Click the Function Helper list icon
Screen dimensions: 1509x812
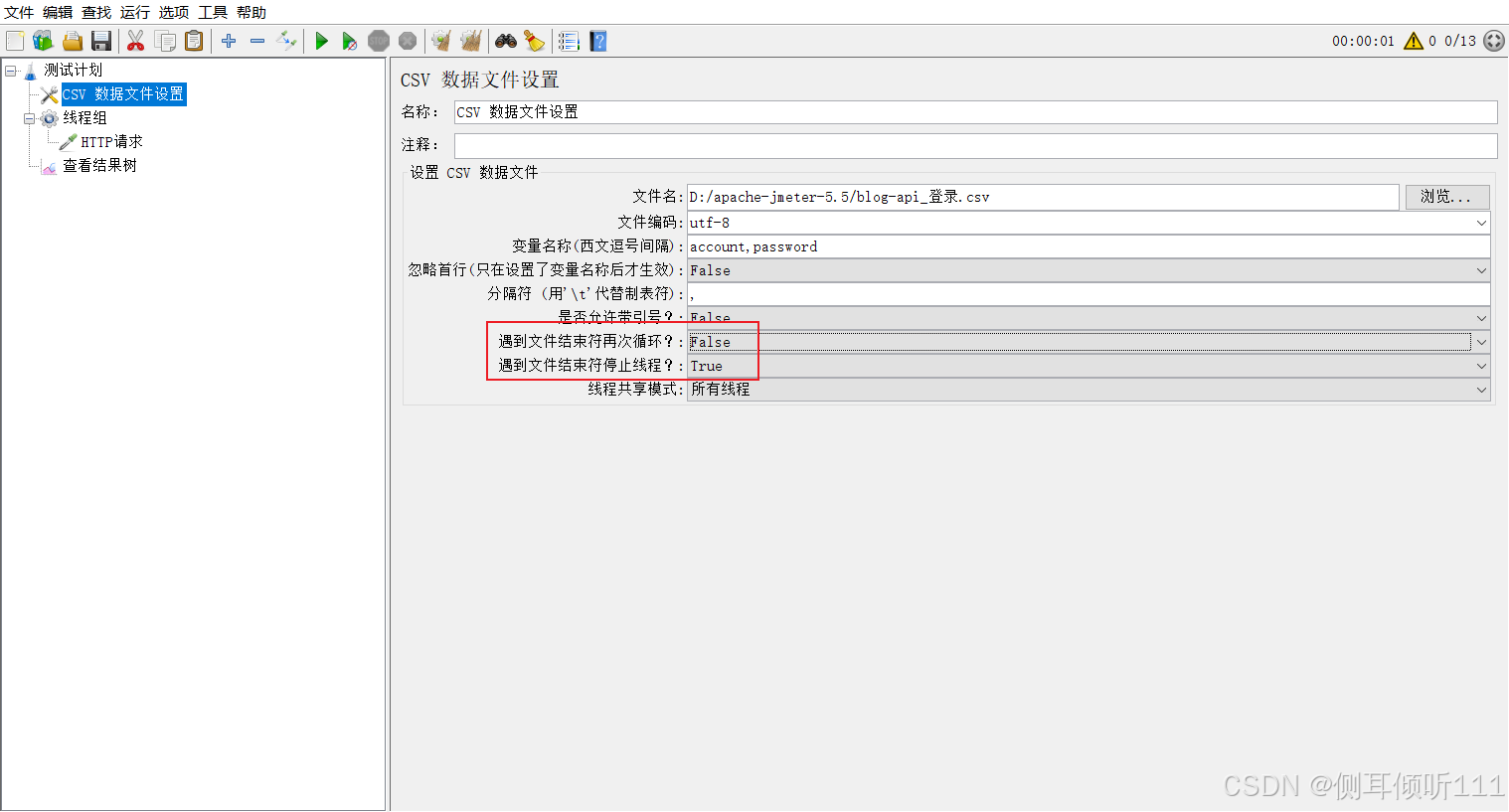coord(569,41)
